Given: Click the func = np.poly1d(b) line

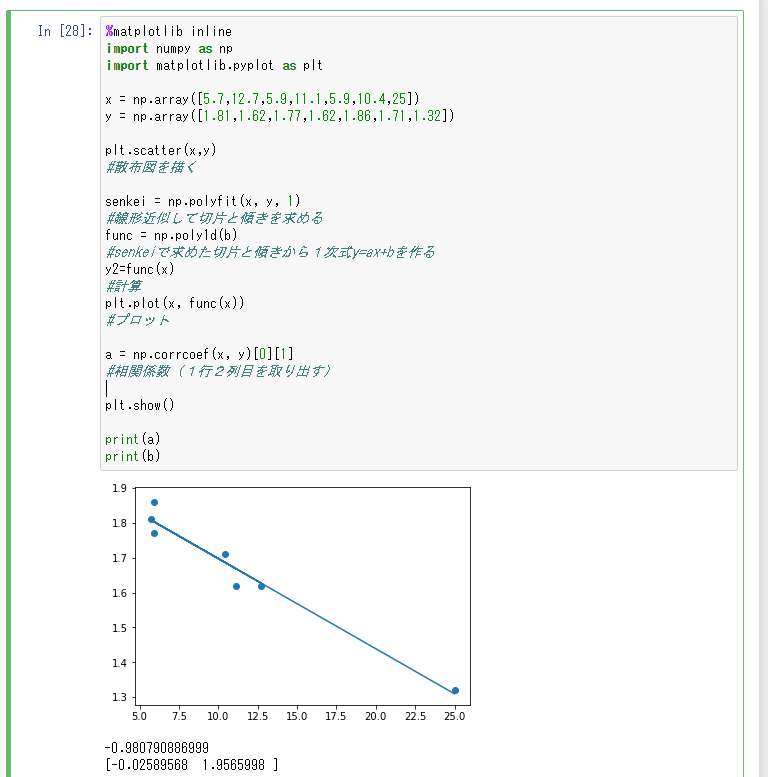Looking at the screenshot, I should (171, 235).
